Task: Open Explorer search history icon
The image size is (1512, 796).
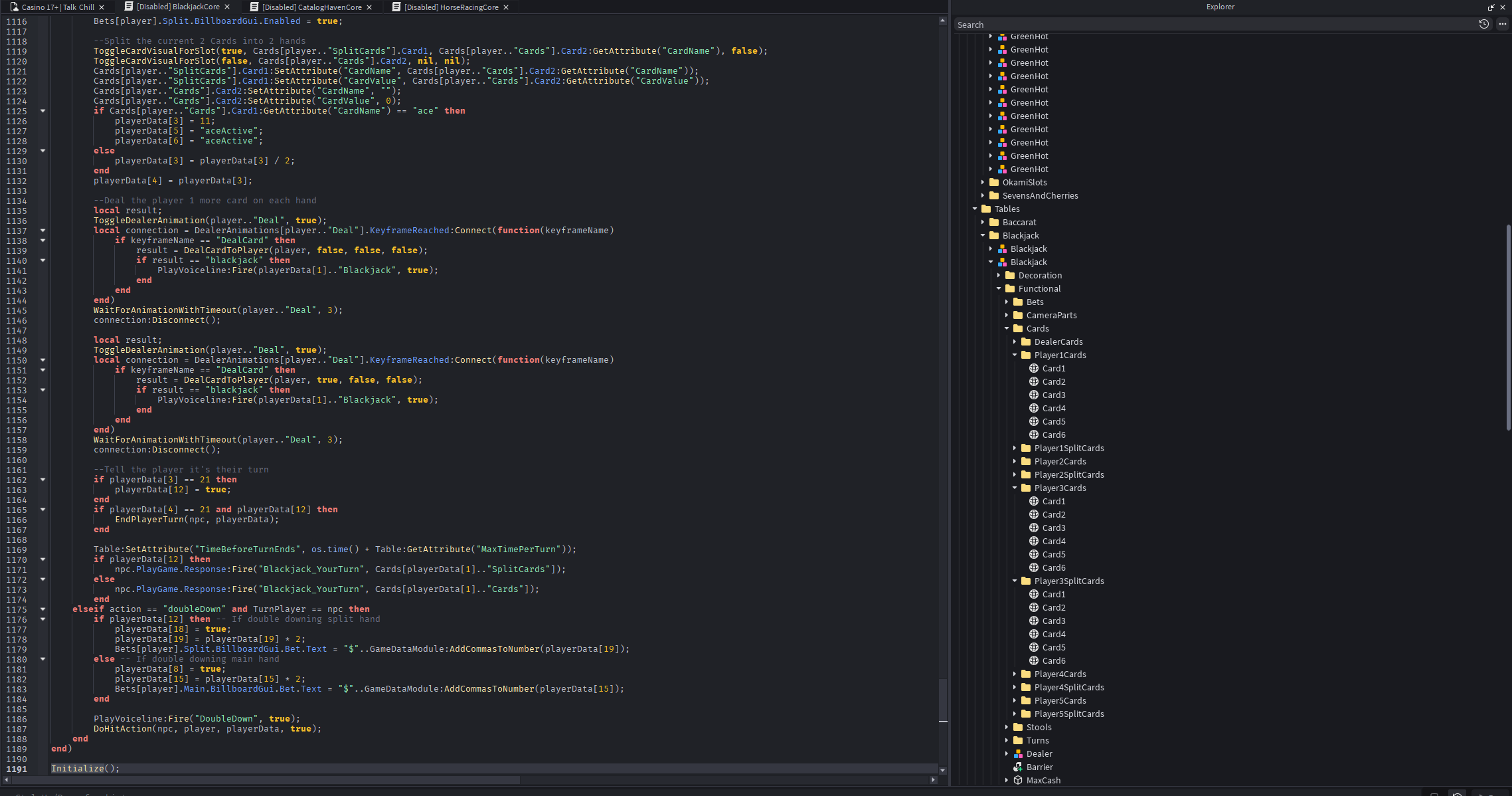Action: click(x=1484, y=25)
